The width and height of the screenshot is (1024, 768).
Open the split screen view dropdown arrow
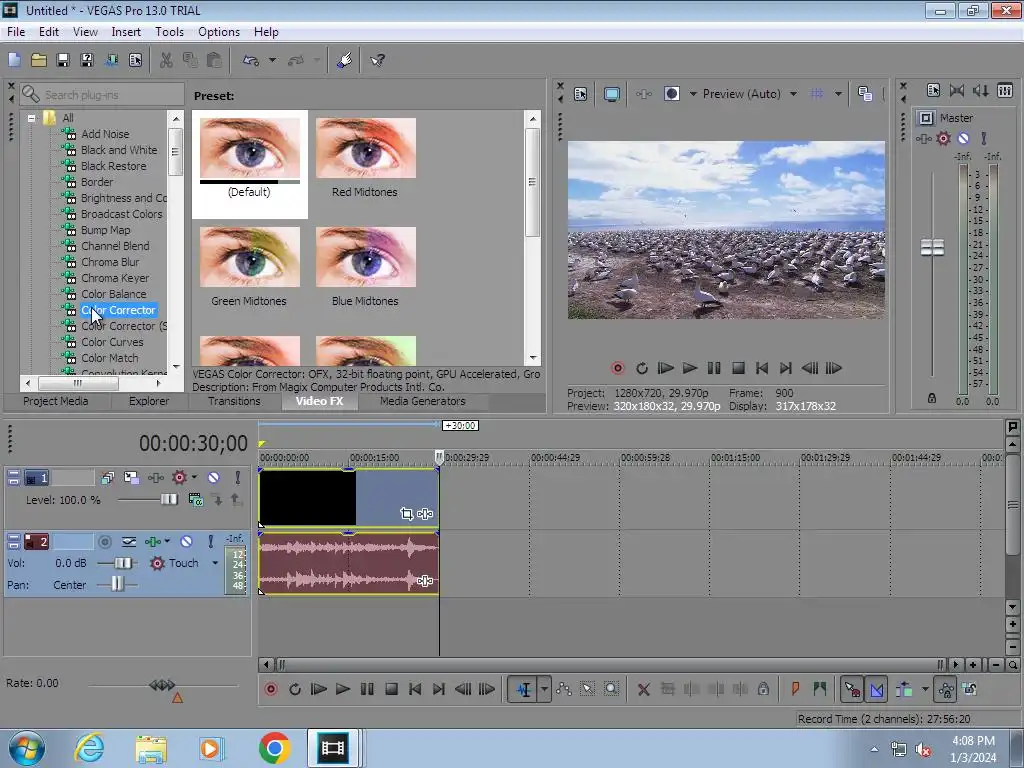pos(693,94)
